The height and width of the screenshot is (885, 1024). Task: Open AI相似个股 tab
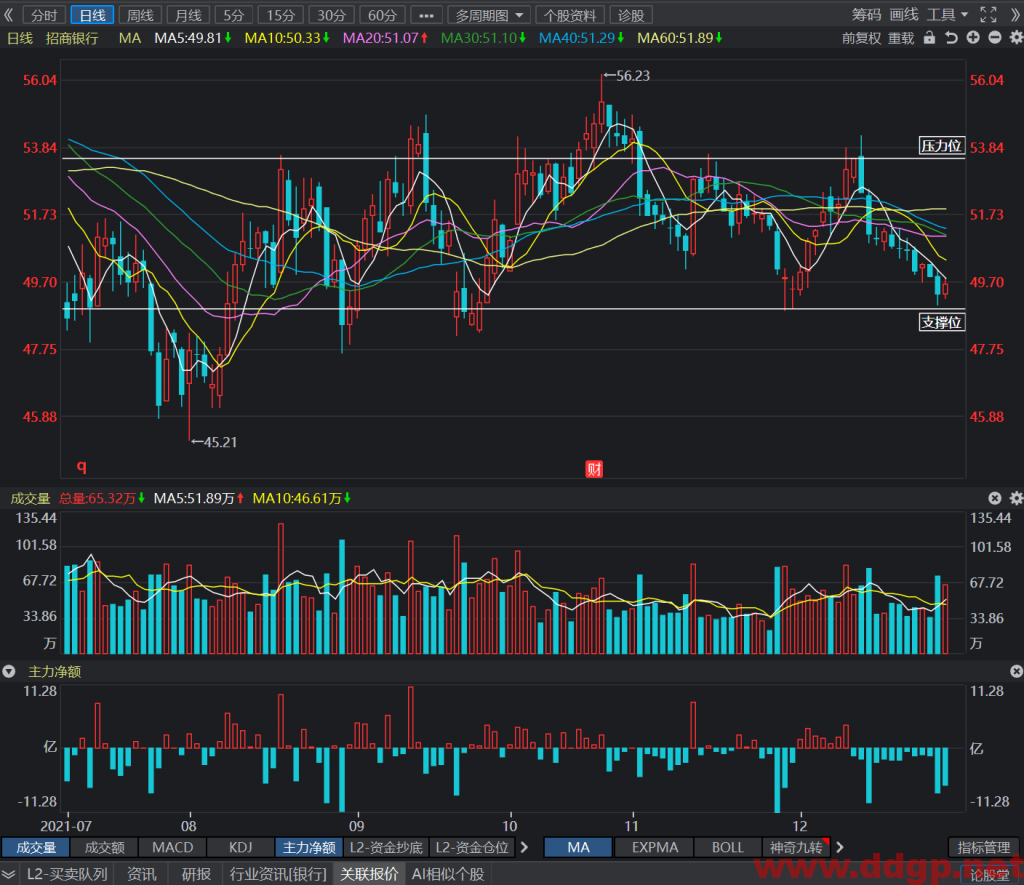pyautogui.click(x=448, y=874)
